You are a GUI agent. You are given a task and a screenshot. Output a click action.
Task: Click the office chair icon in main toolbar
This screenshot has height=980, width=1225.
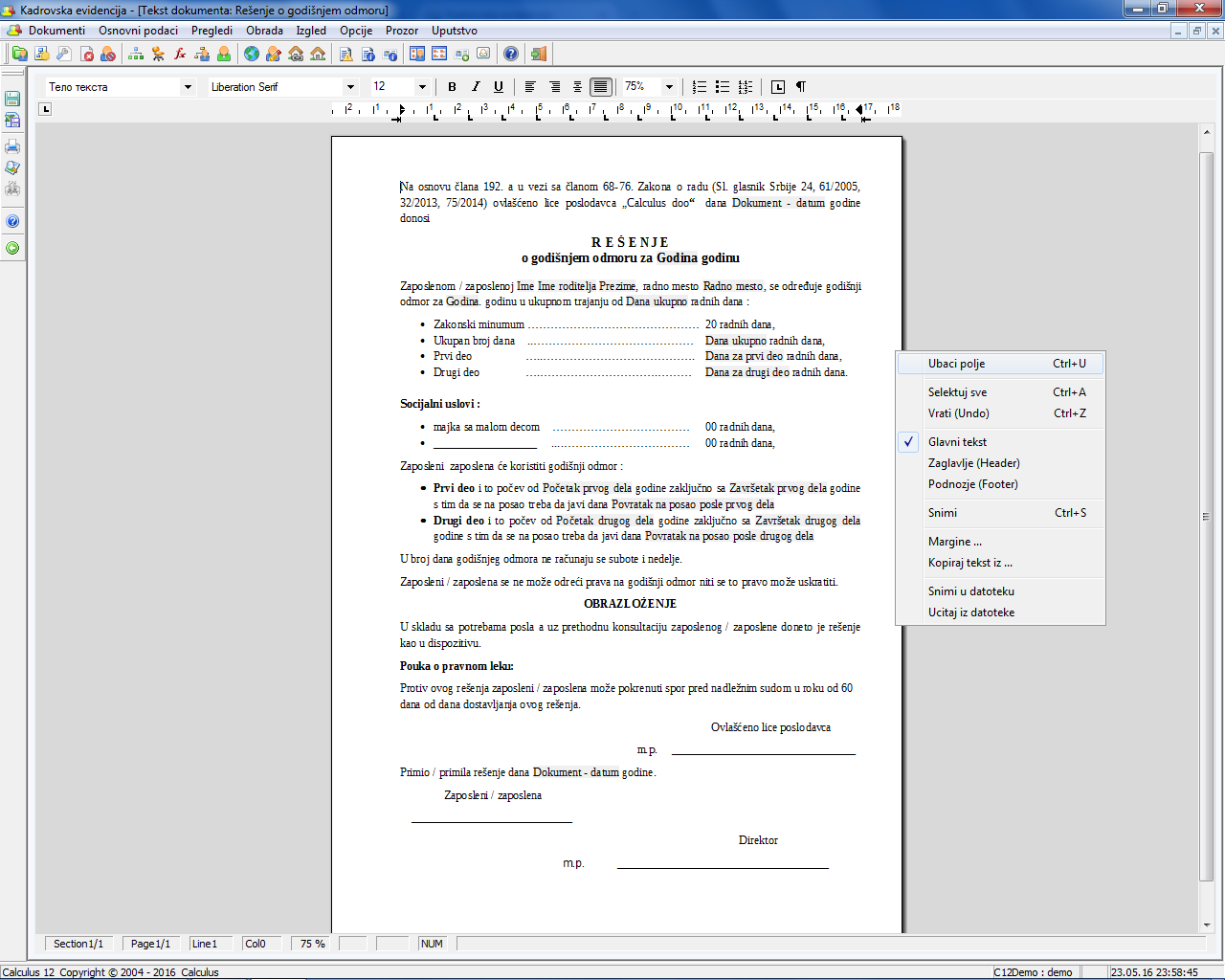pos(158,54)
